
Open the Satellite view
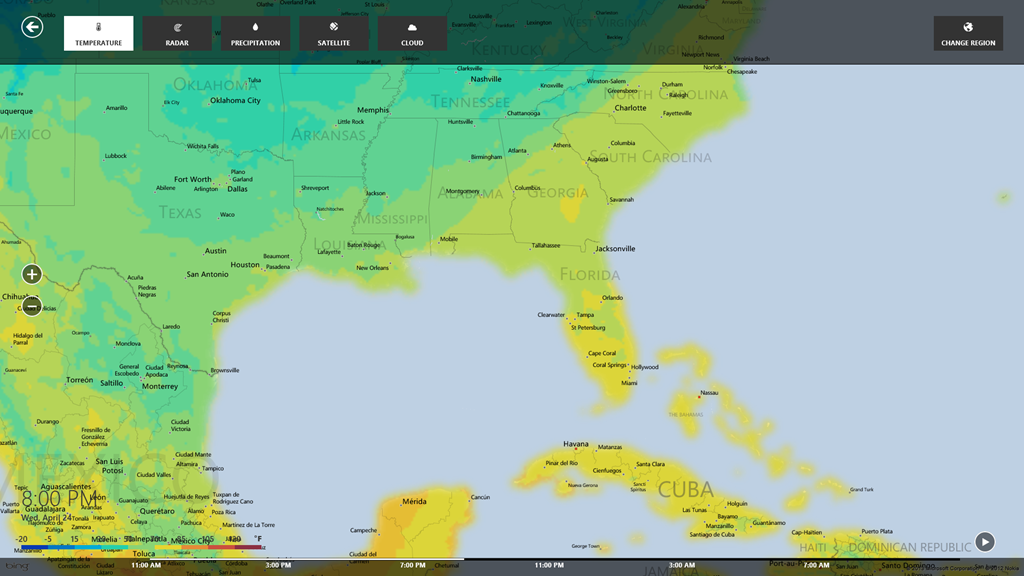pos(334,33)
